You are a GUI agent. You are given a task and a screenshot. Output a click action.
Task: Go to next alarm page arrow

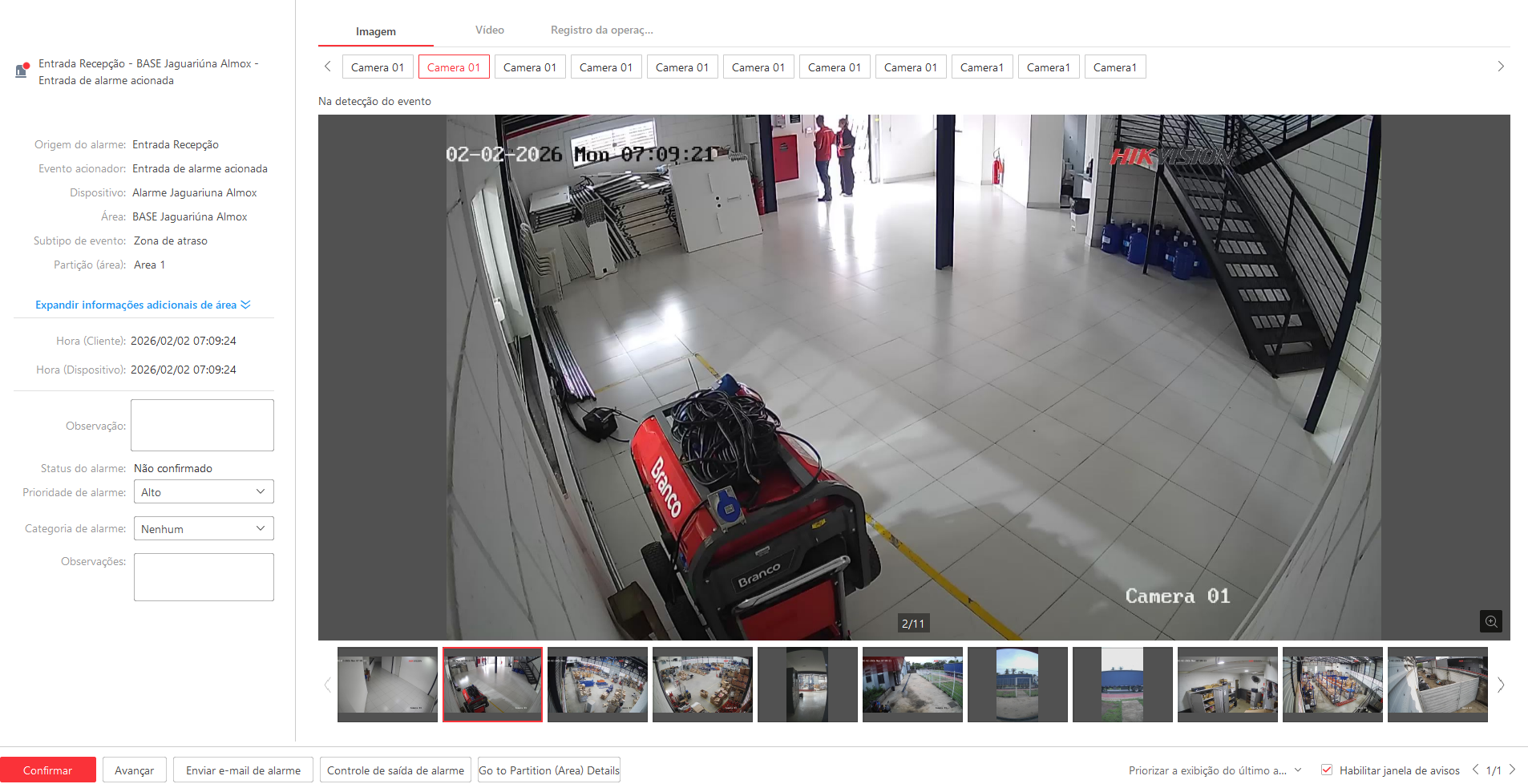point(1513,770)
